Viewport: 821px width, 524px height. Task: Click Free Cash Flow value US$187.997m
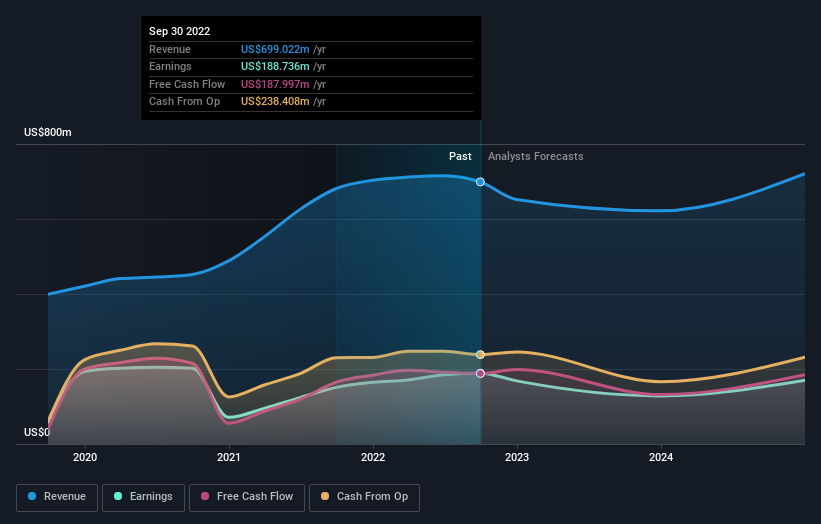coord(275,84)
